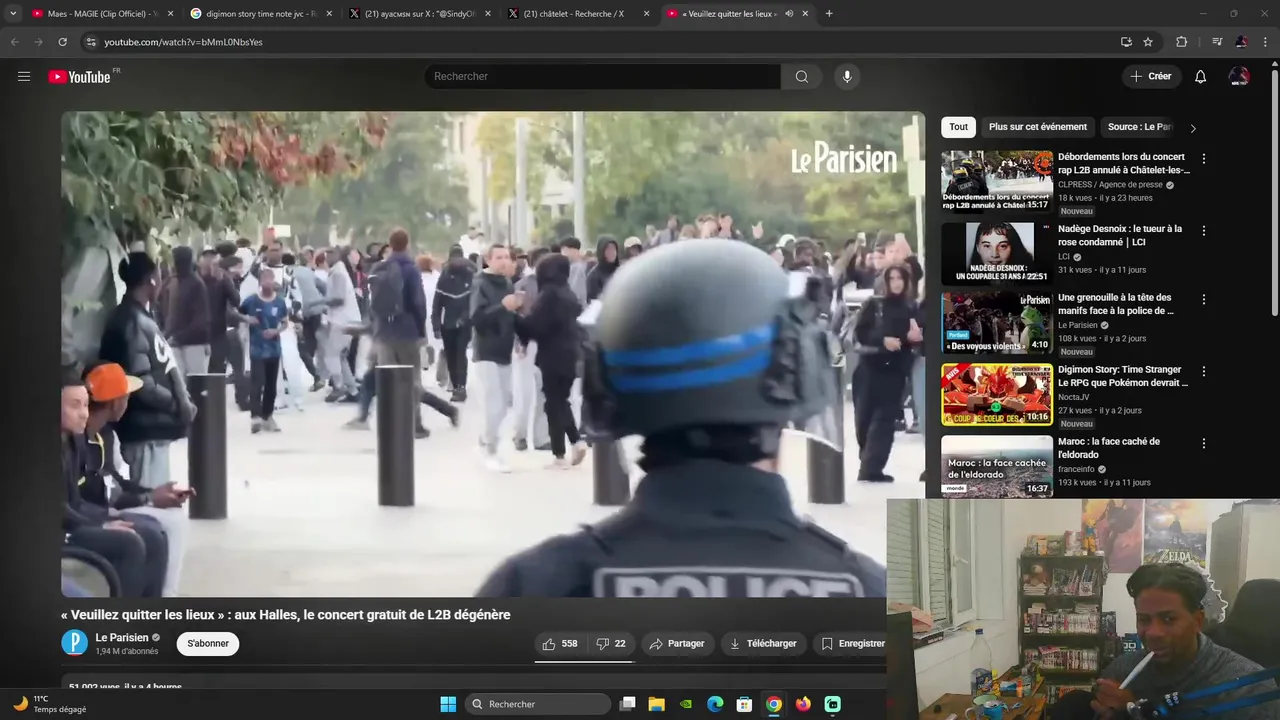The image size is (1280, 720).
Task: Dislike the video (22 thumbs down)
Action: 611,644
